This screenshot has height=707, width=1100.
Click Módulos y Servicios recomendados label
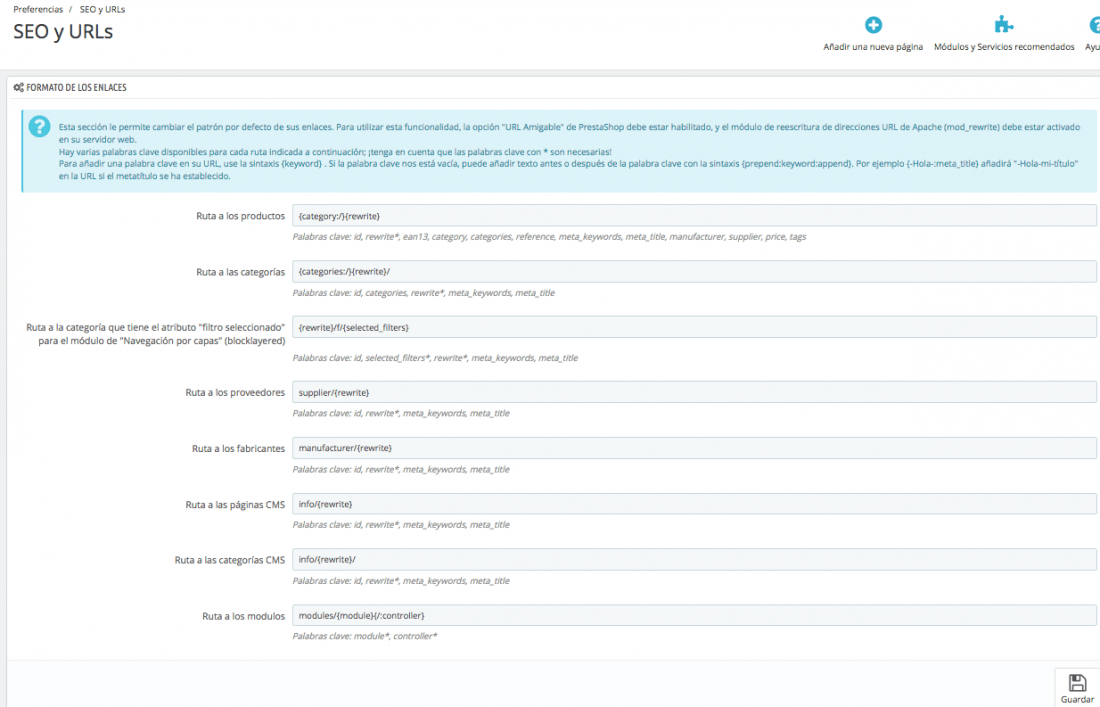click(x=1004, y=47)
